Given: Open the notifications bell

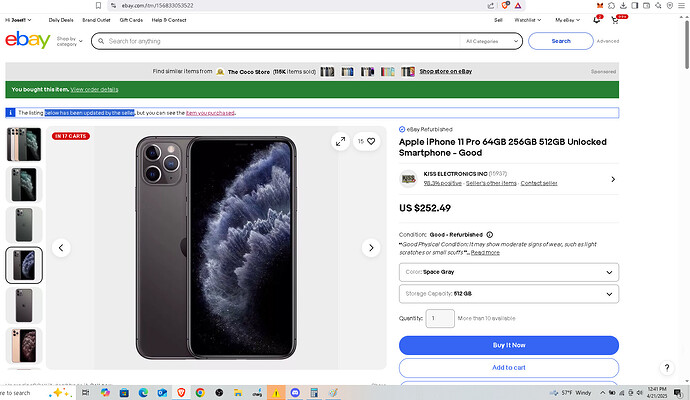Looking at the screenshot, I should (597, 20).
